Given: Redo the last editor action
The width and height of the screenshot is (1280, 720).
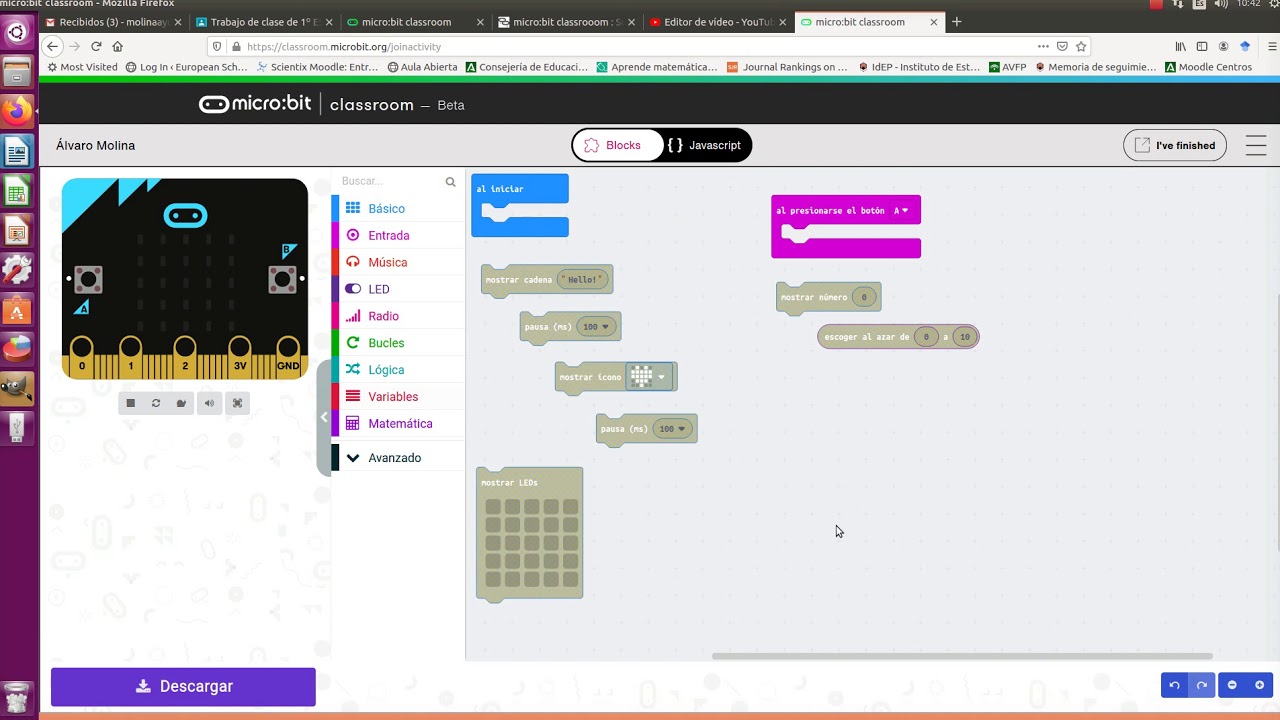Looking at the screenshot, I should point(1202,685).
